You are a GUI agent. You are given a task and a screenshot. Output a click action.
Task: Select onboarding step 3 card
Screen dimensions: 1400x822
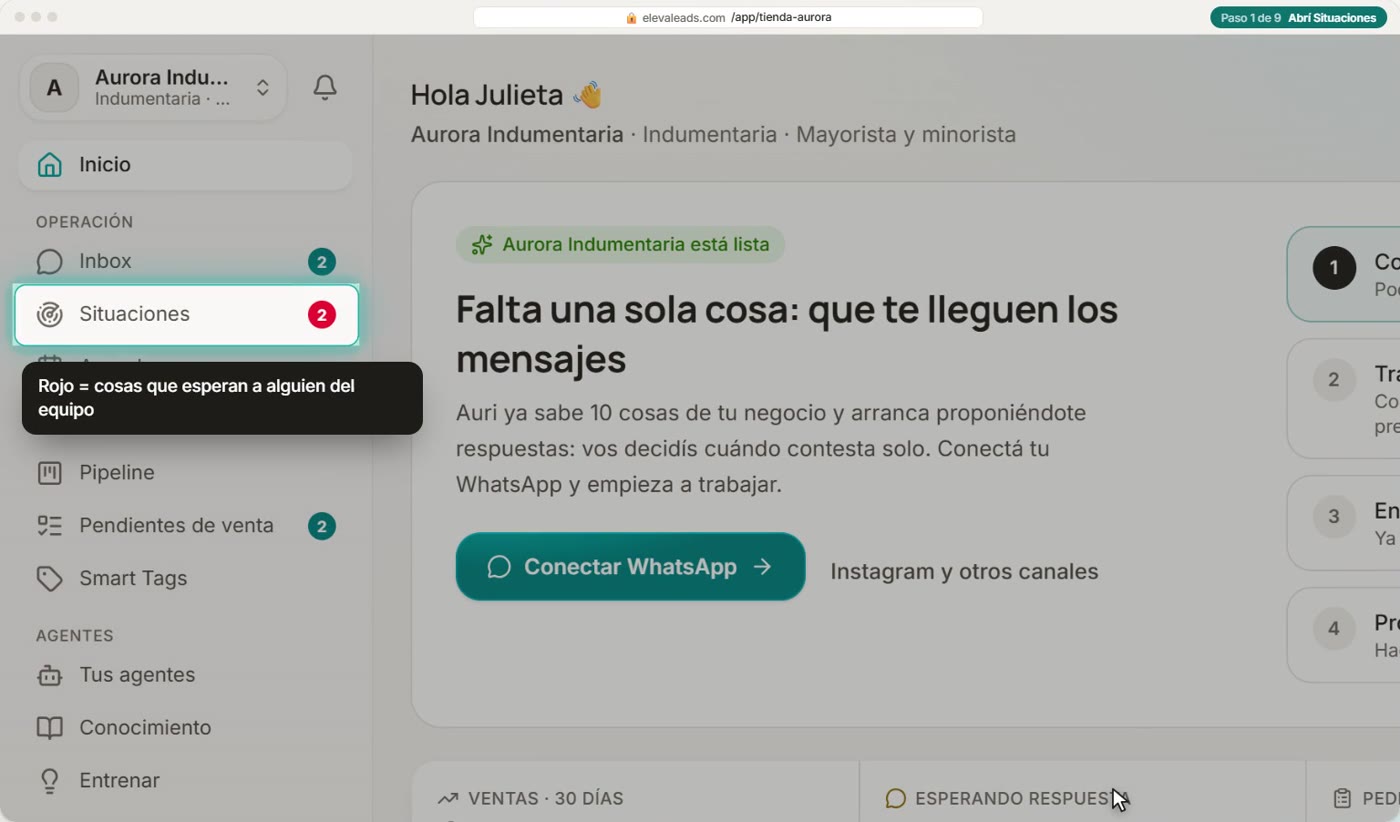(1343, 523)
